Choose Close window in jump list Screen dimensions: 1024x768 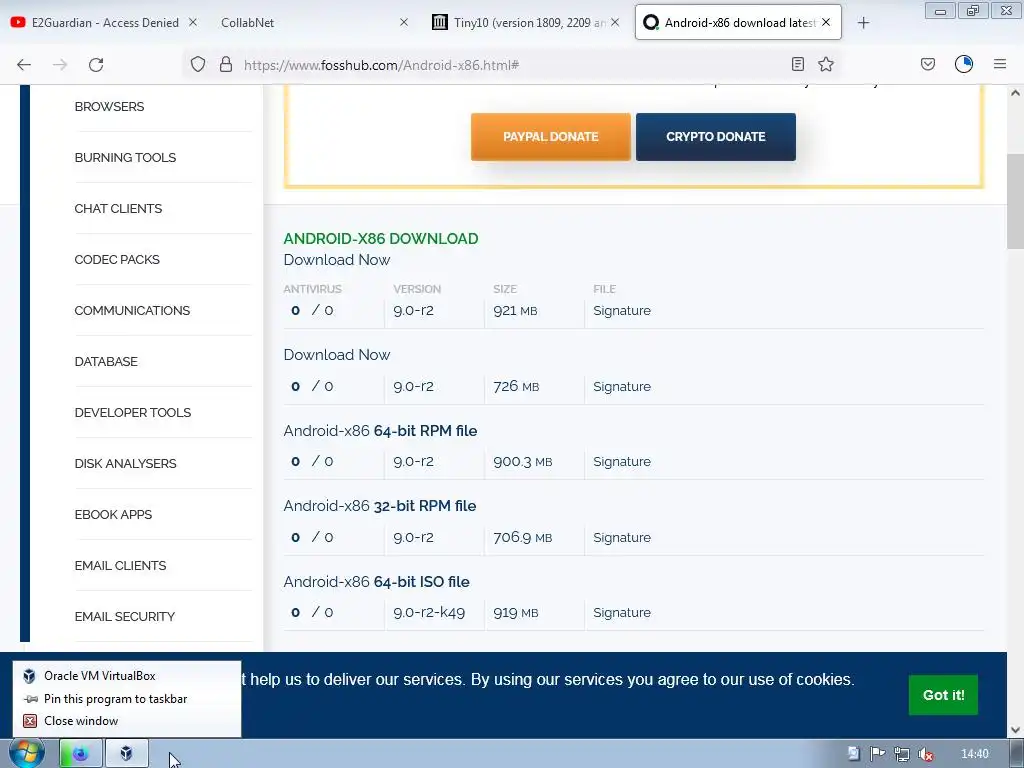tap(127, 721)
